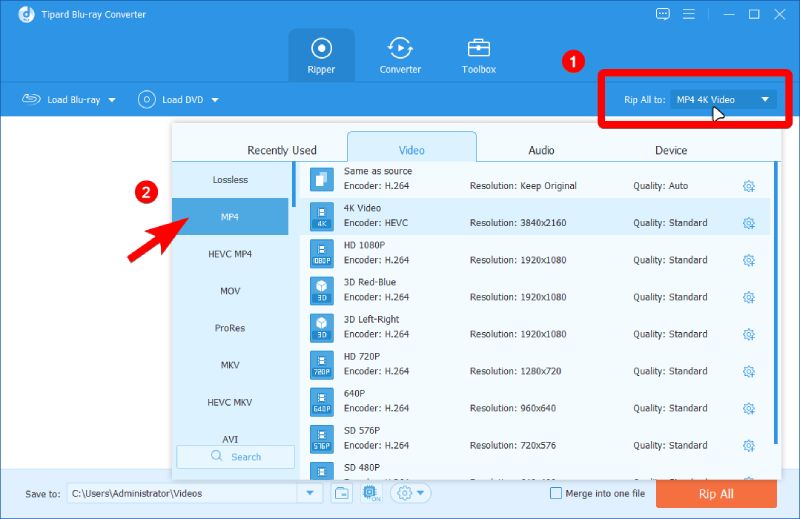Select the 'SD 480P' profile name
This screenshot has height=519, width=800.
click(362, 467)
